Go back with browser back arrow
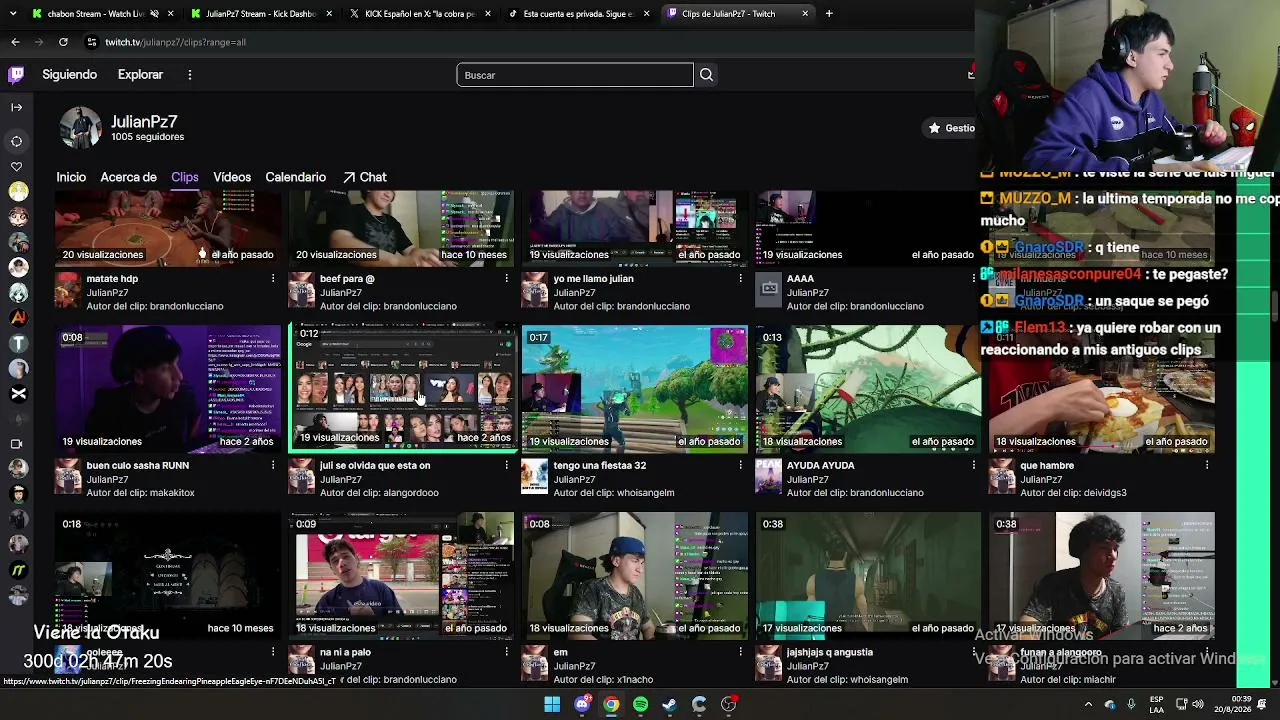 pos(15,42)
